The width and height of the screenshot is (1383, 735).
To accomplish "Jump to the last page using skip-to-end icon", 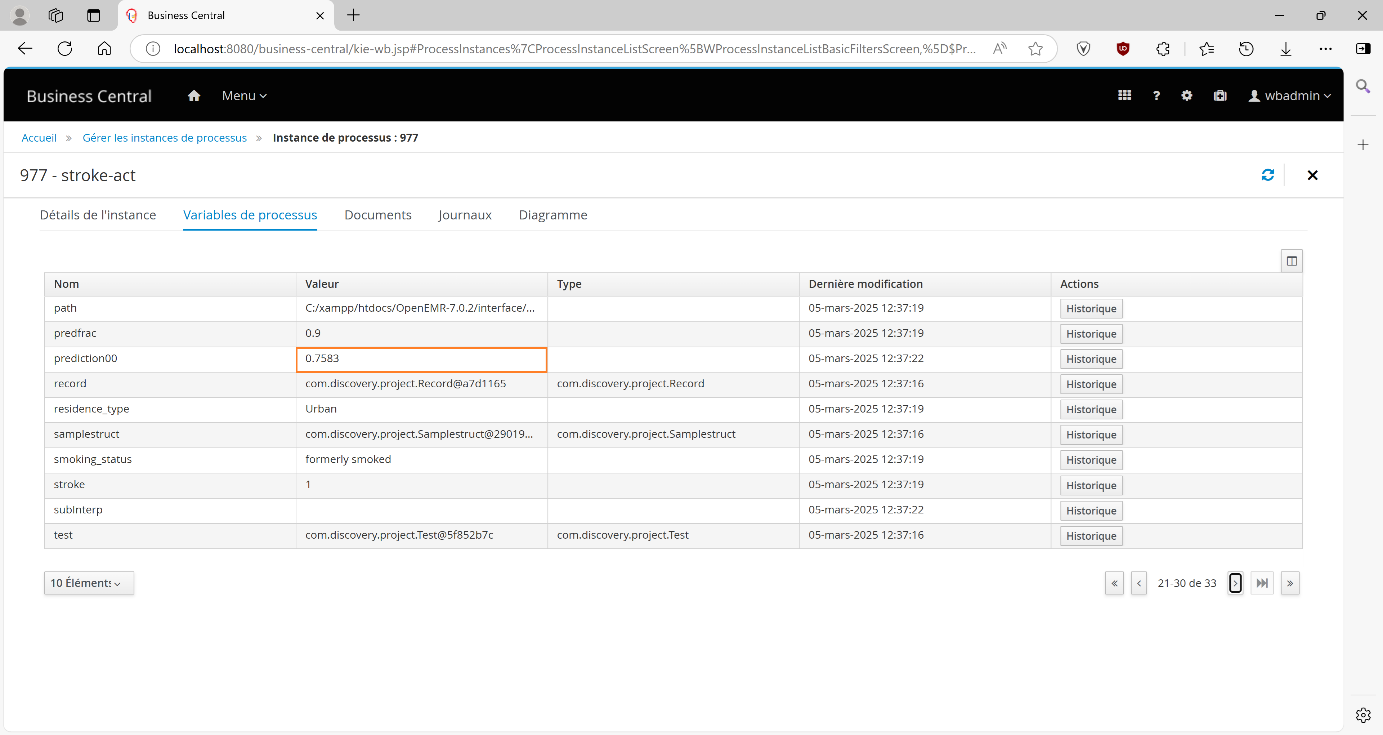I will (x=1261, y=583).
